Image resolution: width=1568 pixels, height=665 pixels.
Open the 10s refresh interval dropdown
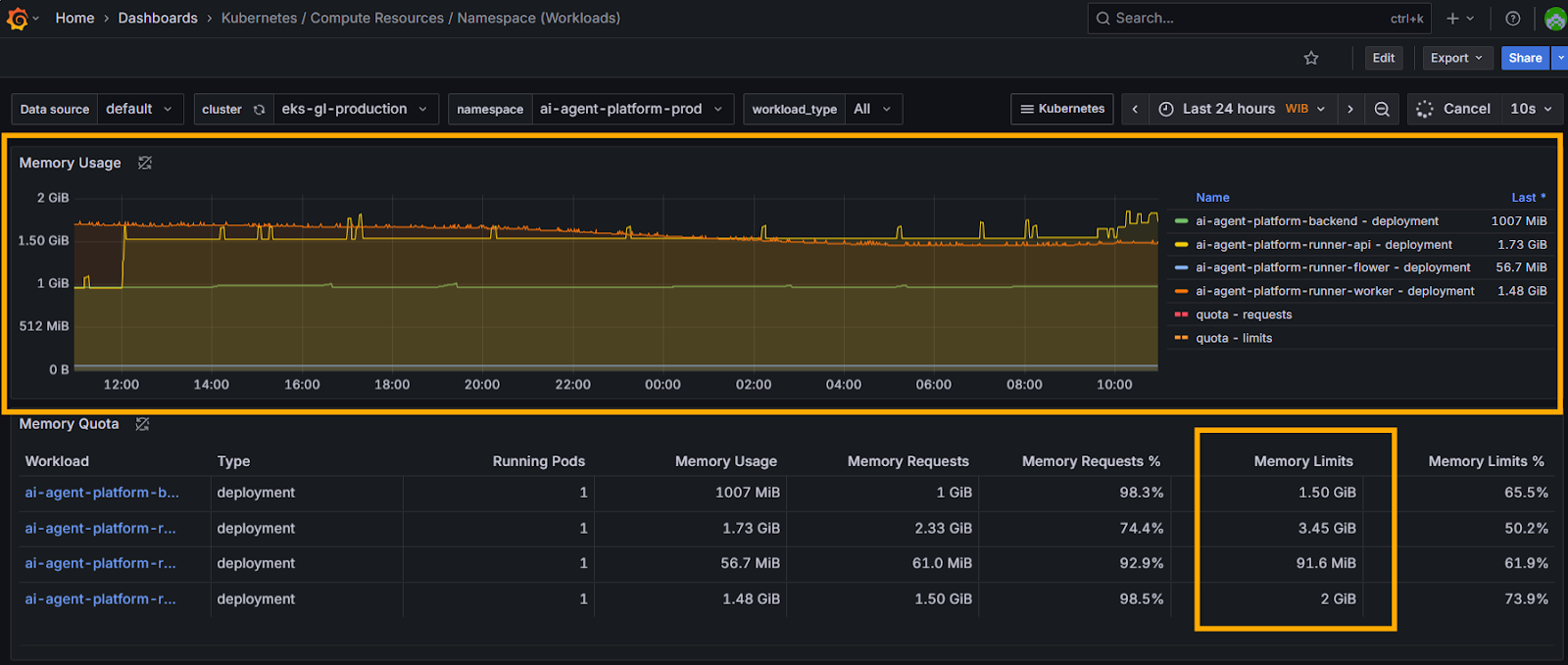coord(1531,109)
